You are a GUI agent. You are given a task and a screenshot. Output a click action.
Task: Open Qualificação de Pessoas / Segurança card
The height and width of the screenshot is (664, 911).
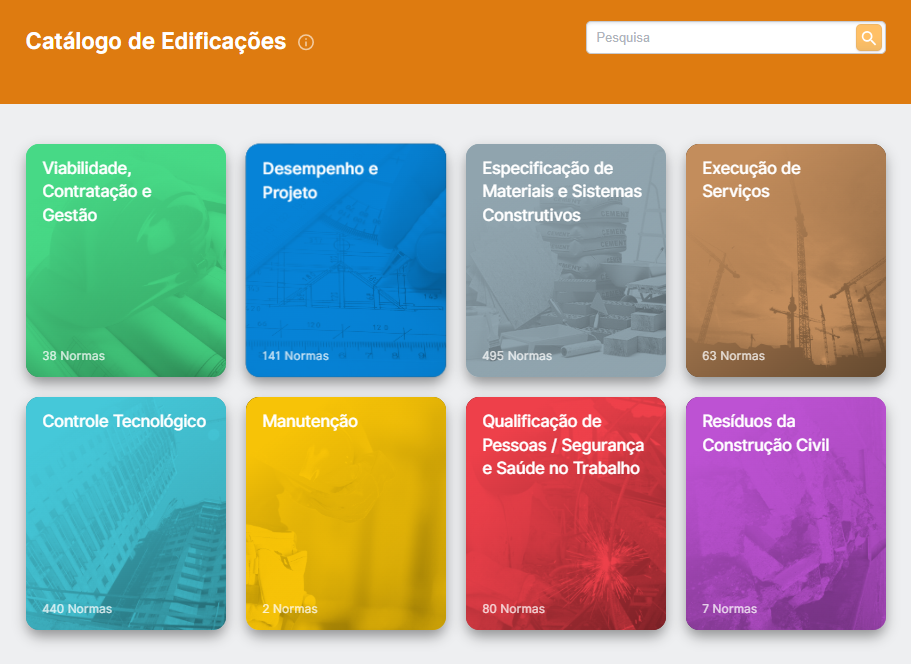click(x=566, y=514)
